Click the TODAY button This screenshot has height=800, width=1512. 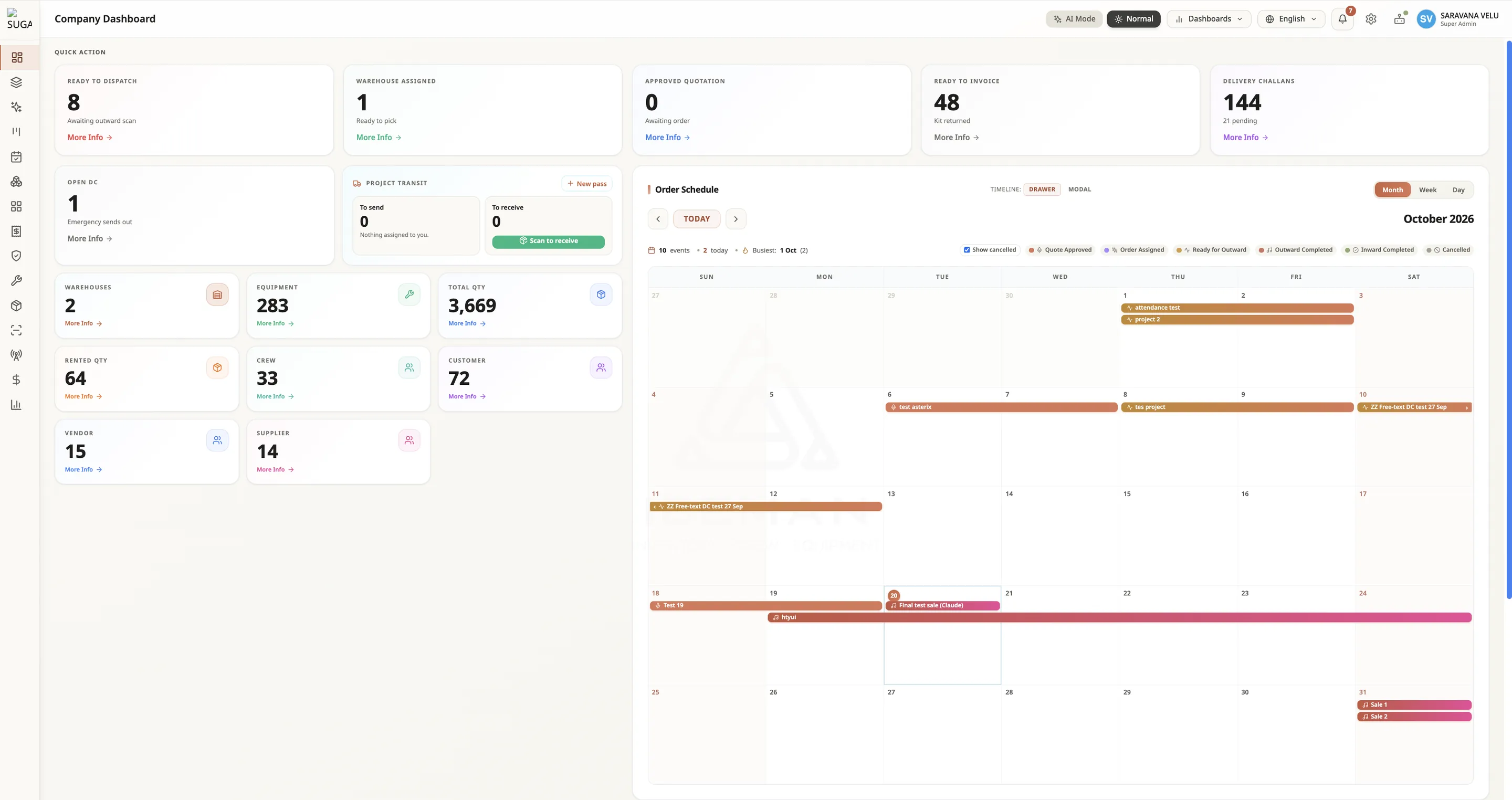point(697,219)
